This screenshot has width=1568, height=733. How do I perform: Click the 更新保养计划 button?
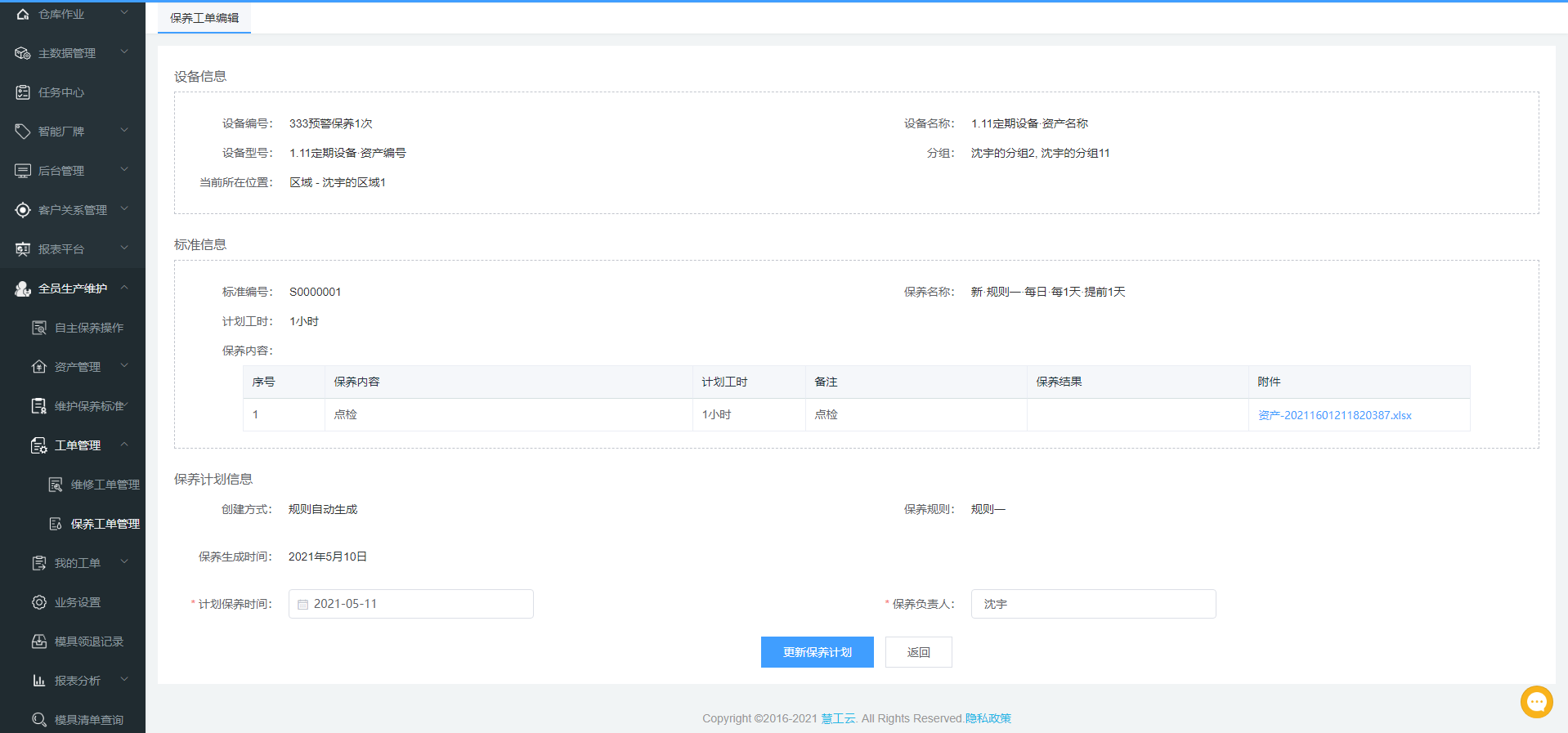pyautogui.click(x=817, y=652)
